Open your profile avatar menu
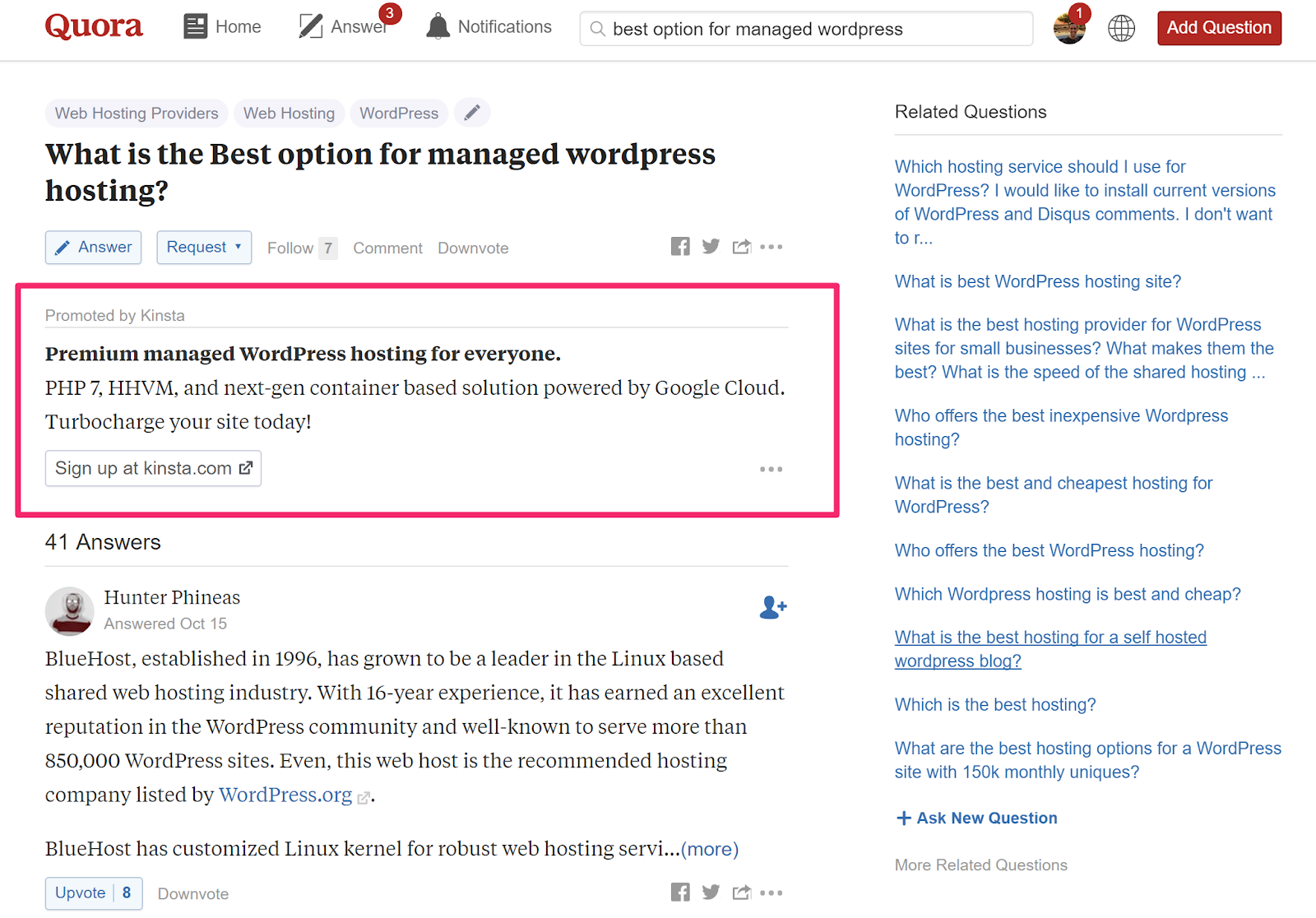Viewport: 1316px width, 918px height. coord(1069,29)
